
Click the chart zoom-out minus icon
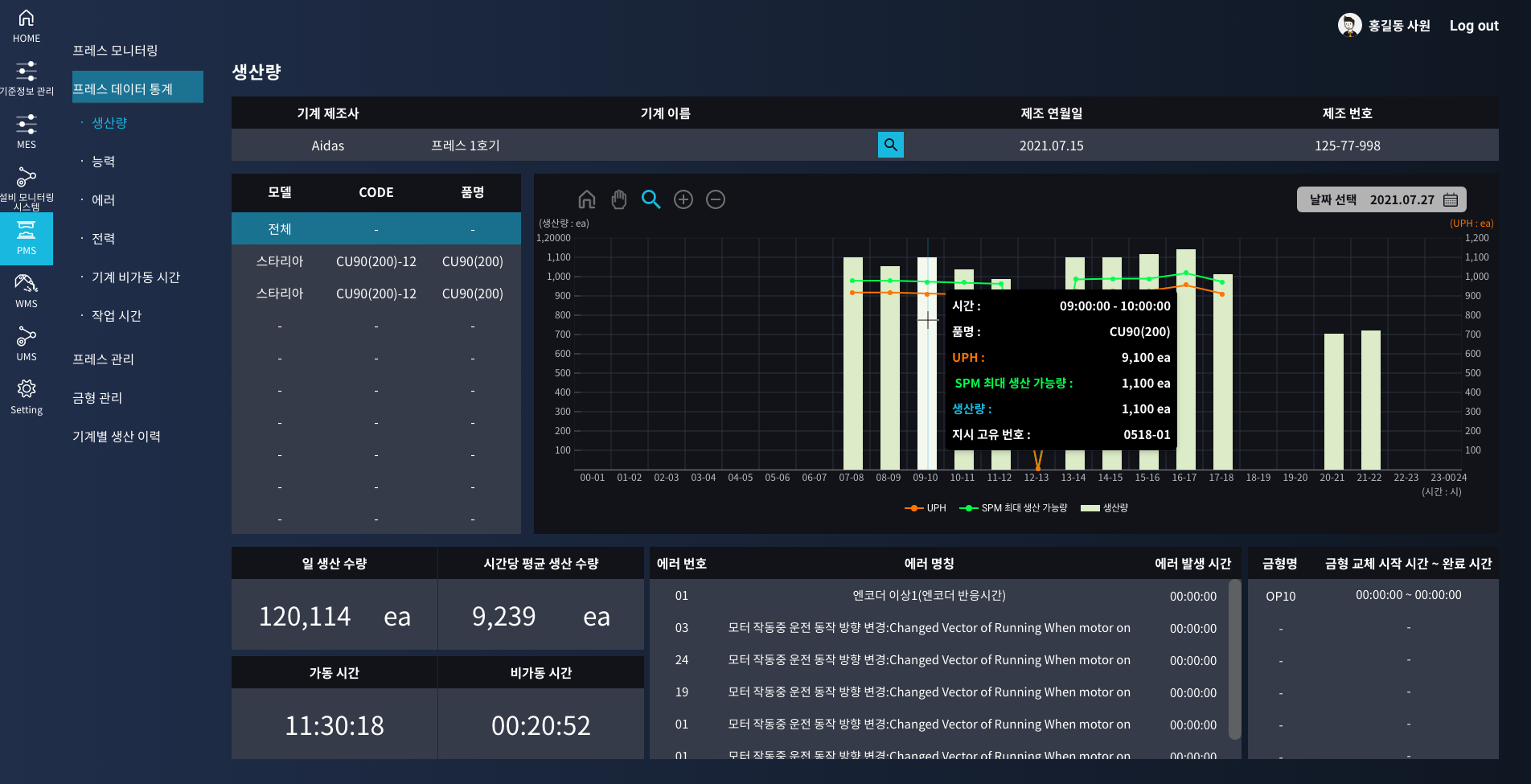pos(716,199)
